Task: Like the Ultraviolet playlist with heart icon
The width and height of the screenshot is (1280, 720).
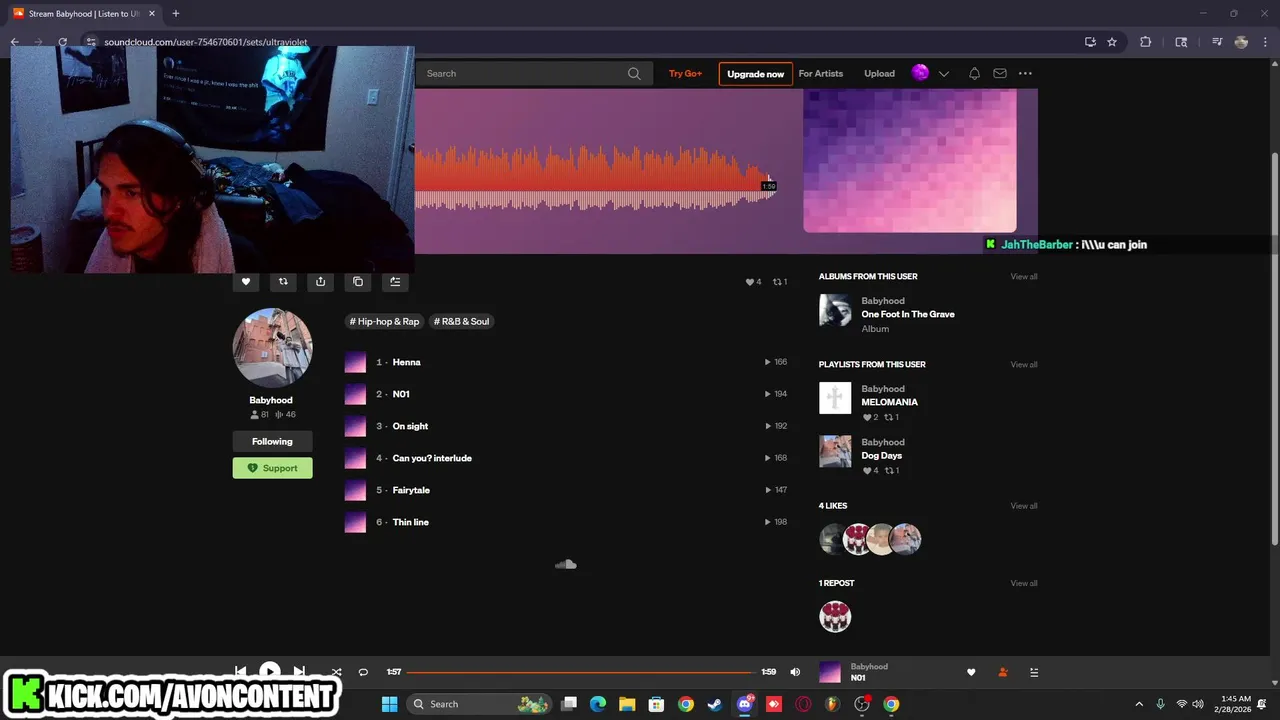Action: [x=246, y=282]
